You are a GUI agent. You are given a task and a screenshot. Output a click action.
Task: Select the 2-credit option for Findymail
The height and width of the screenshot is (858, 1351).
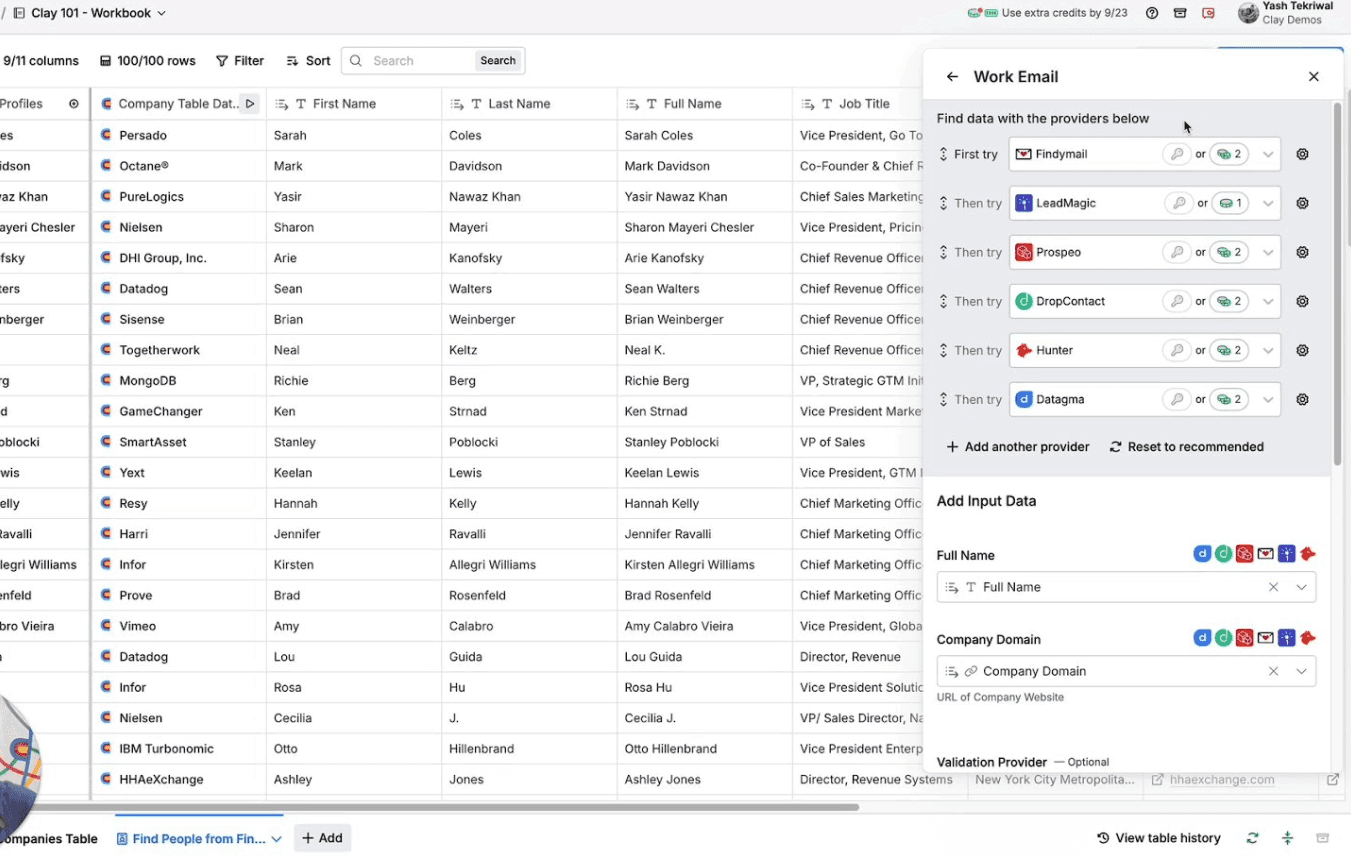point(1229,154)
